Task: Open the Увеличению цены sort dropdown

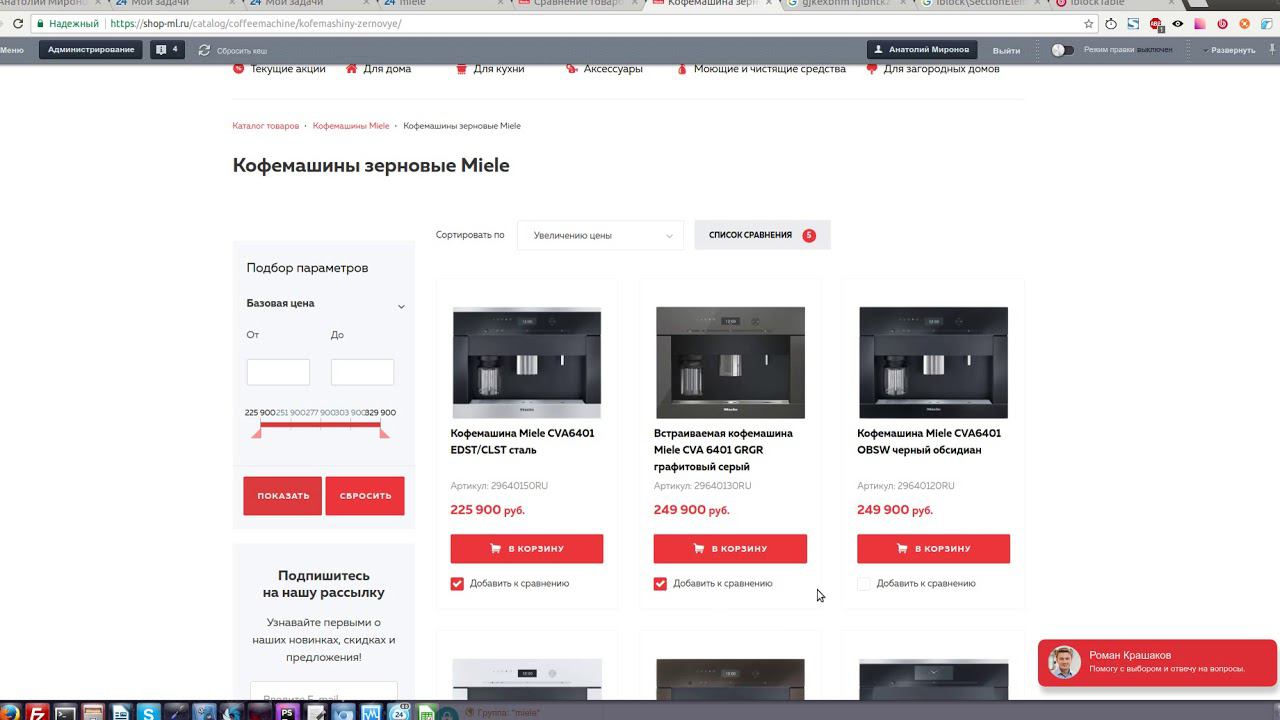Action: (600, 236)
